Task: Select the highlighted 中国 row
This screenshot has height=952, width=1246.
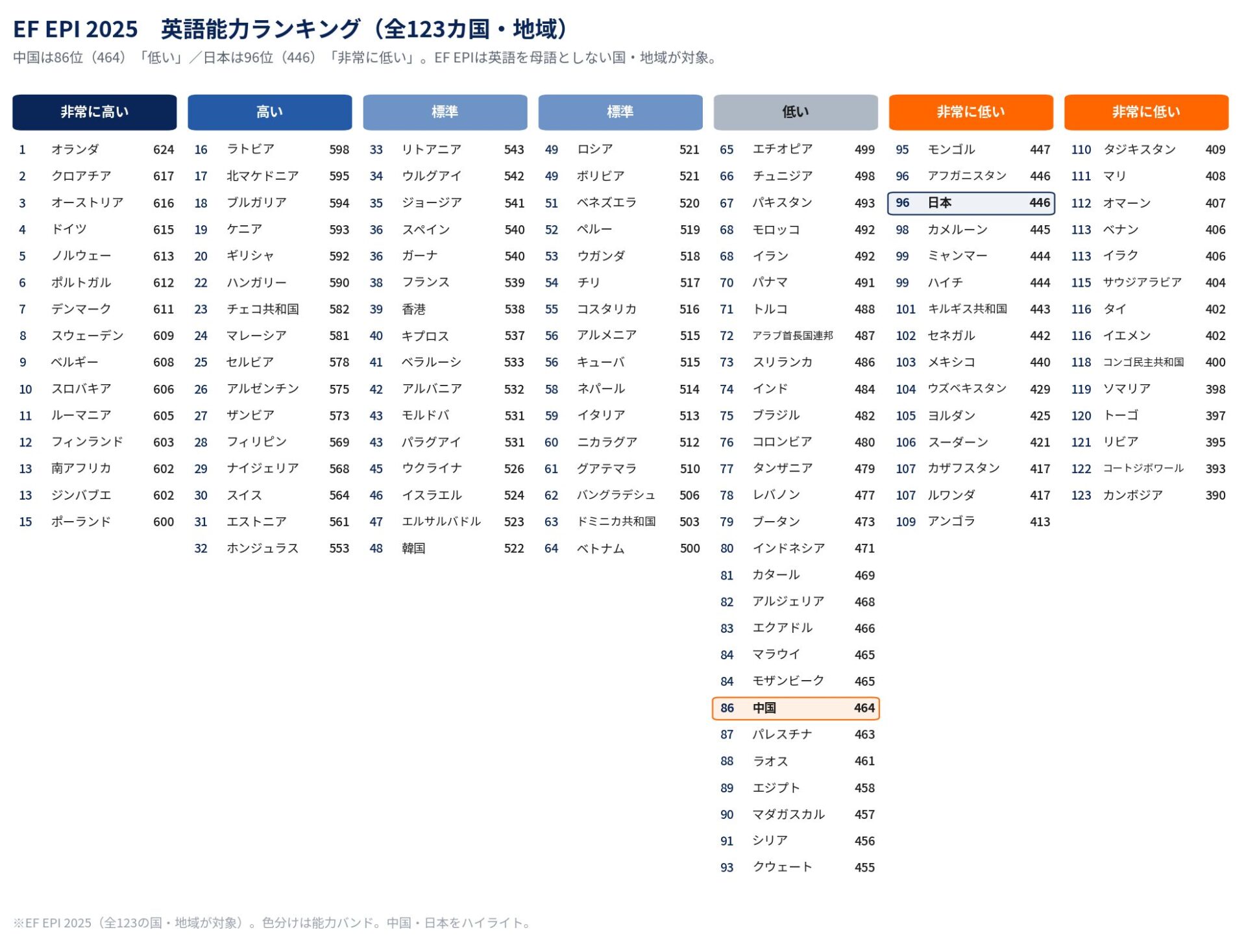Action: [796, 709]
